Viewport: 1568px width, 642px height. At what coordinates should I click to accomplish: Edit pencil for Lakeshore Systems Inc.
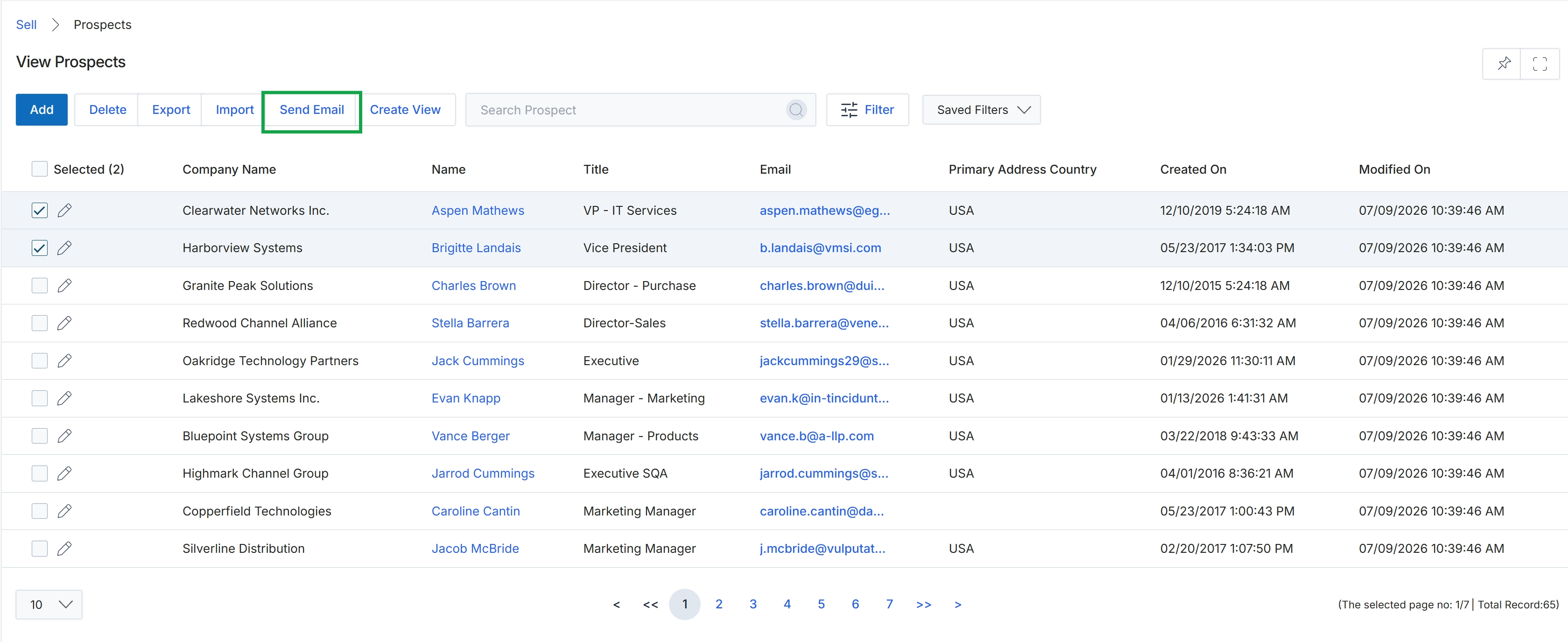tap(64, 398)
